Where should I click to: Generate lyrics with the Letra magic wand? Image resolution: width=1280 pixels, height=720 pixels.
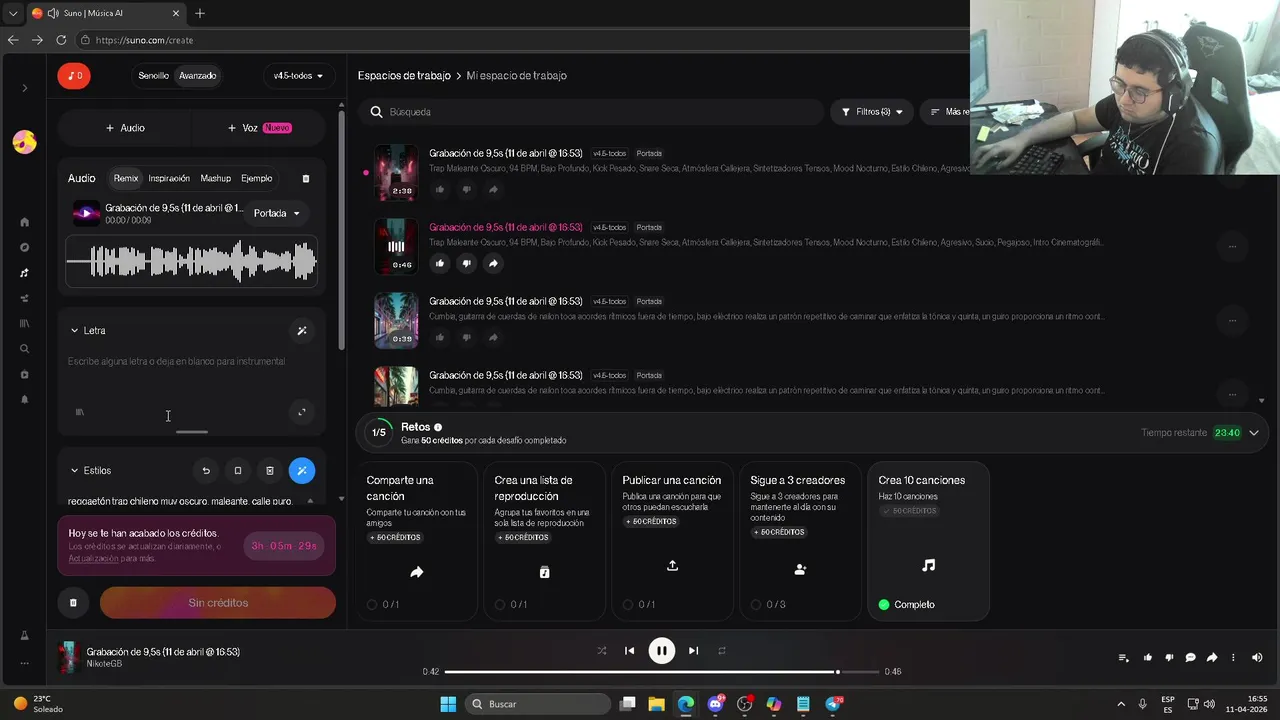pos(302,331)
